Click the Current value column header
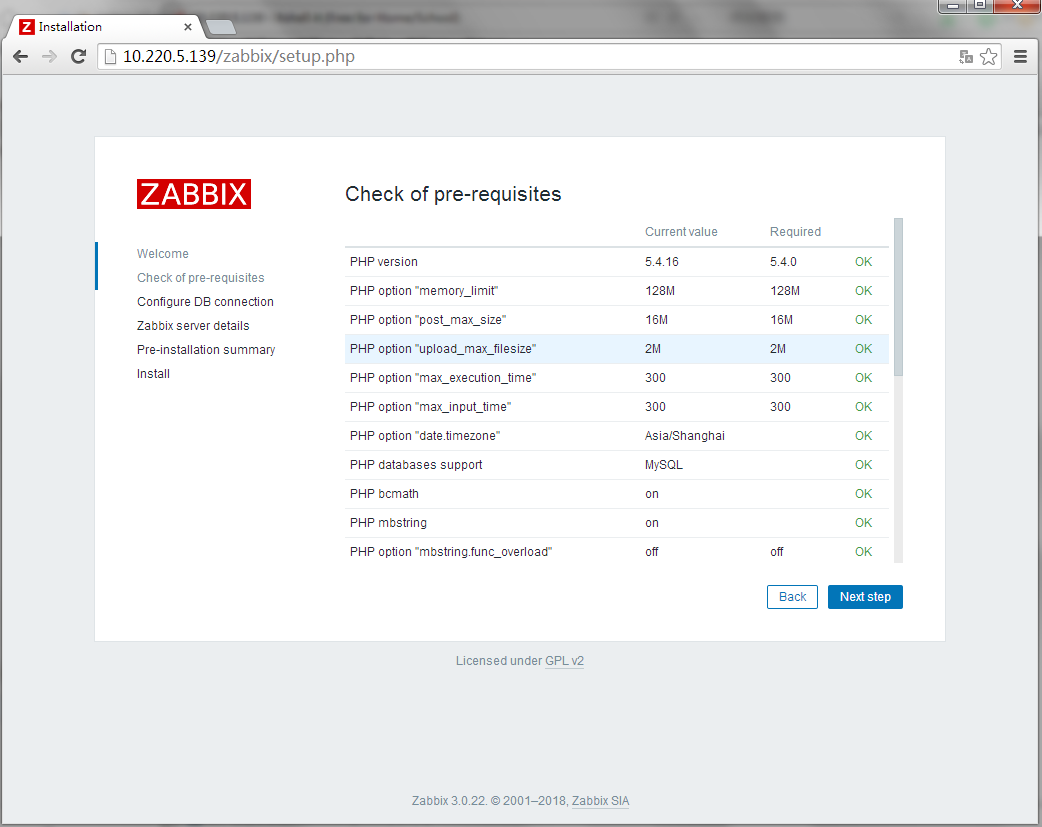The width and height of the screenshot is (1042, 827). (x=681, y=232)
